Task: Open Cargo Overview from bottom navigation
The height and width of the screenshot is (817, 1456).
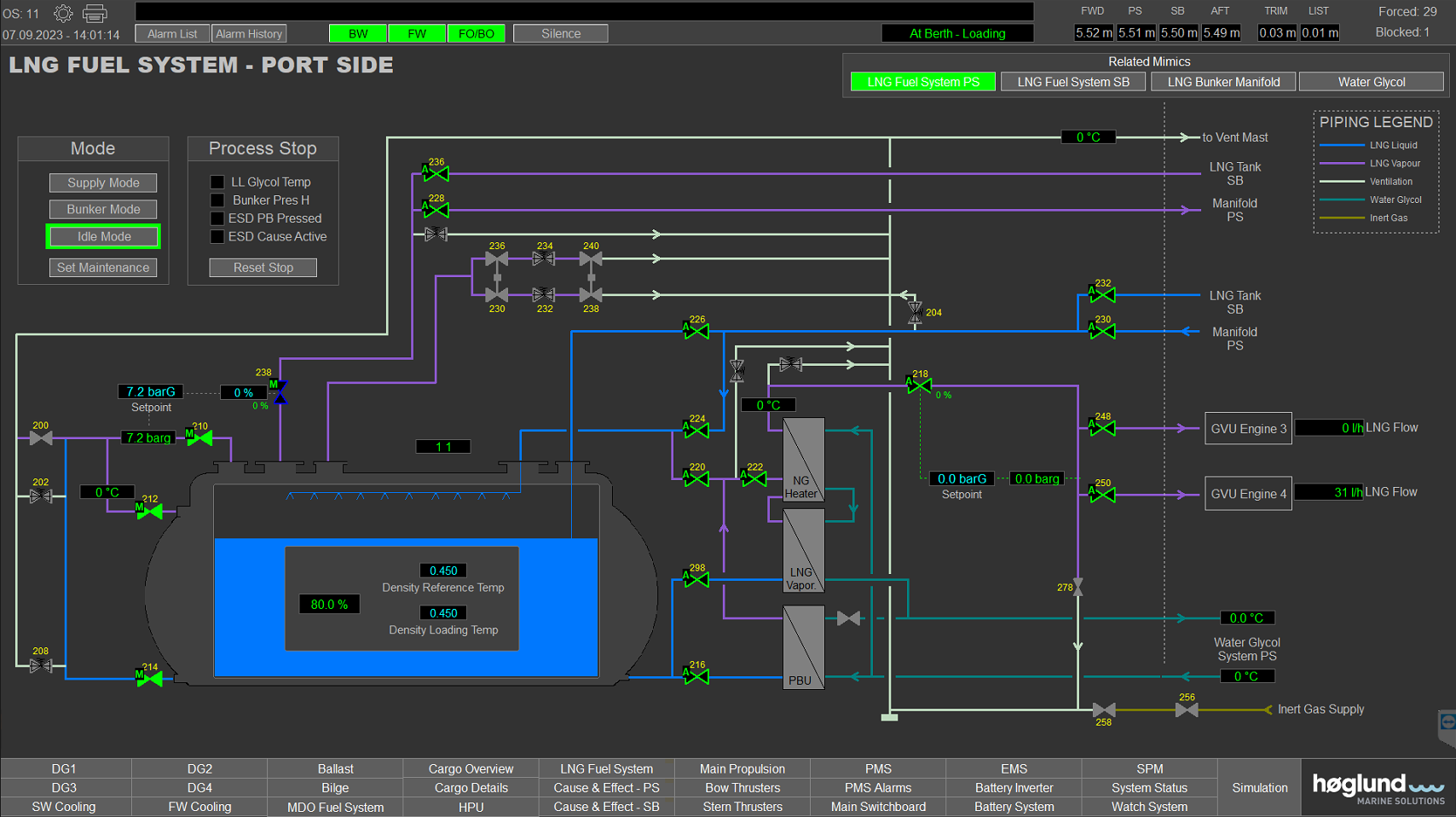Action: [x=471, y=769]
